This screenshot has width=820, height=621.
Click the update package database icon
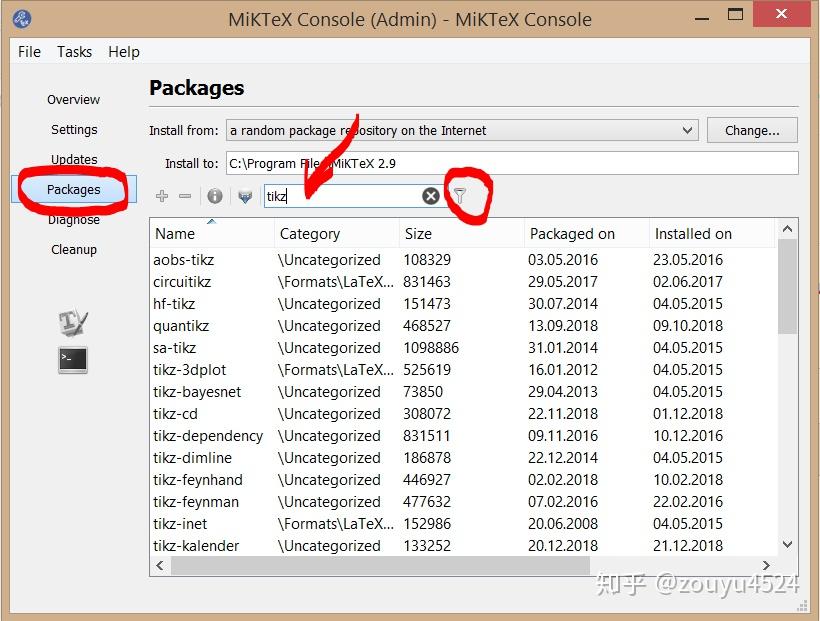(245, 196)
